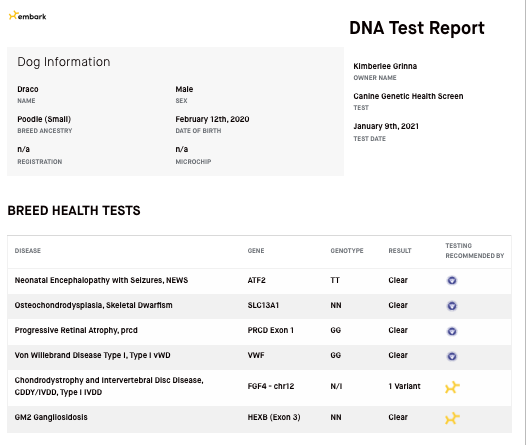Click the Clear result for SLC13A1
Viewport: 527px width, 445px height.
[398, 305]
